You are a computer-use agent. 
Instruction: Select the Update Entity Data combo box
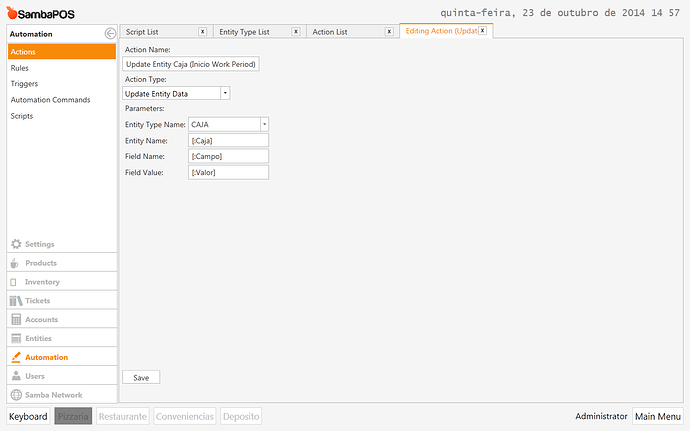pyautogui.click(x=176, y=93)
